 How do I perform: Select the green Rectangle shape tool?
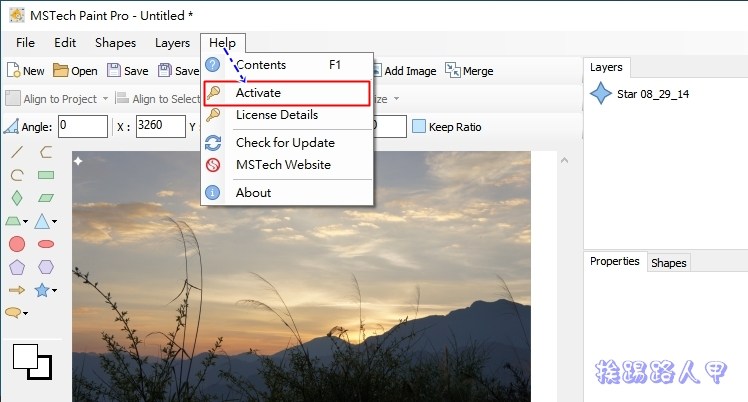pyautogui.click(x=46, y=175)
